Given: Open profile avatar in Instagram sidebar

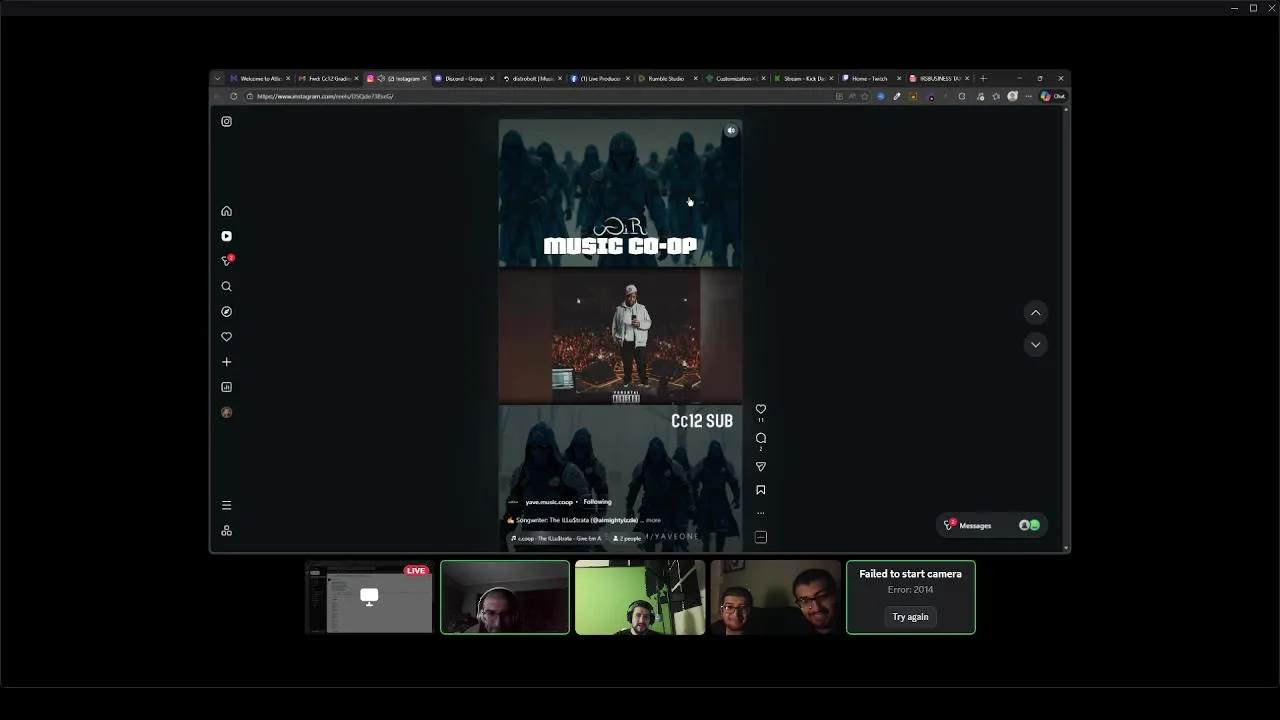Looking at the screenshot, I should tap(226, 412).
